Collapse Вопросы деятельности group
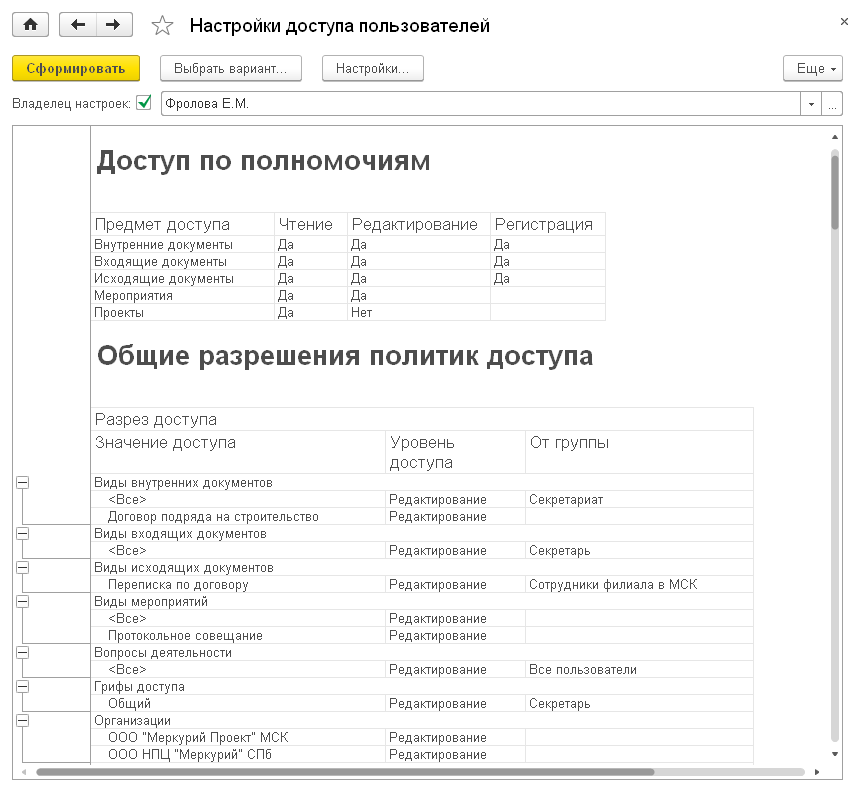 pos(23,652)
